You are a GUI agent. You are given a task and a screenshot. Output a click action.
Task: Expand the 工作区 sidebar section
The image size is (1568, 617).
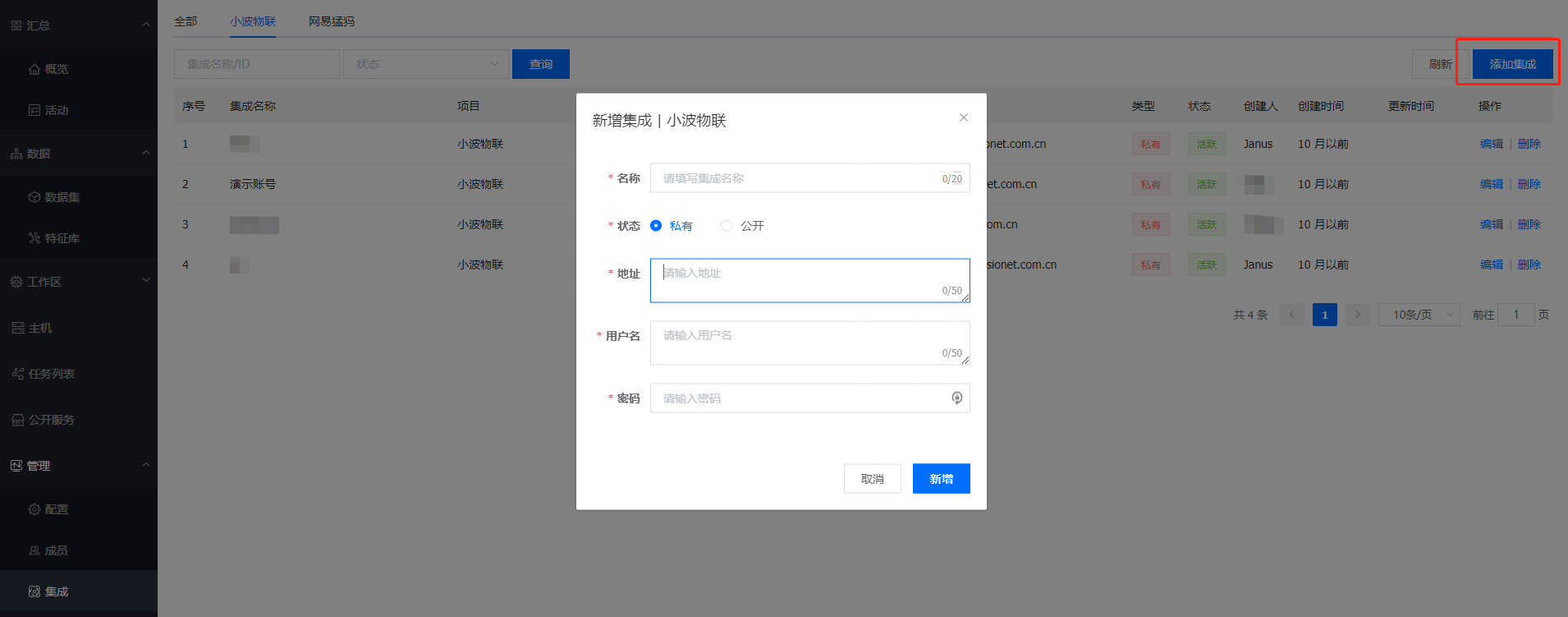pyautogui.click(x=146, y=280)
